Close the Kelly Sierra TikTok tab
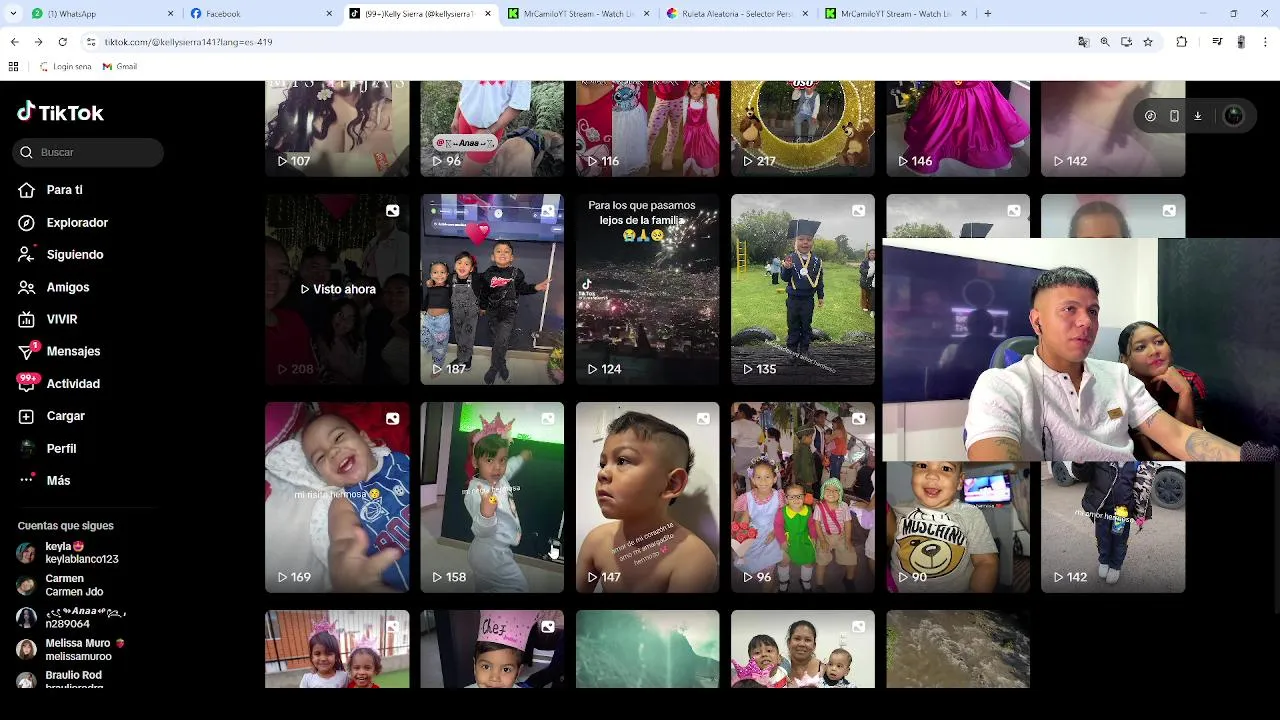The height and width of the screenshot is (720, 1280). pos(488,14)
